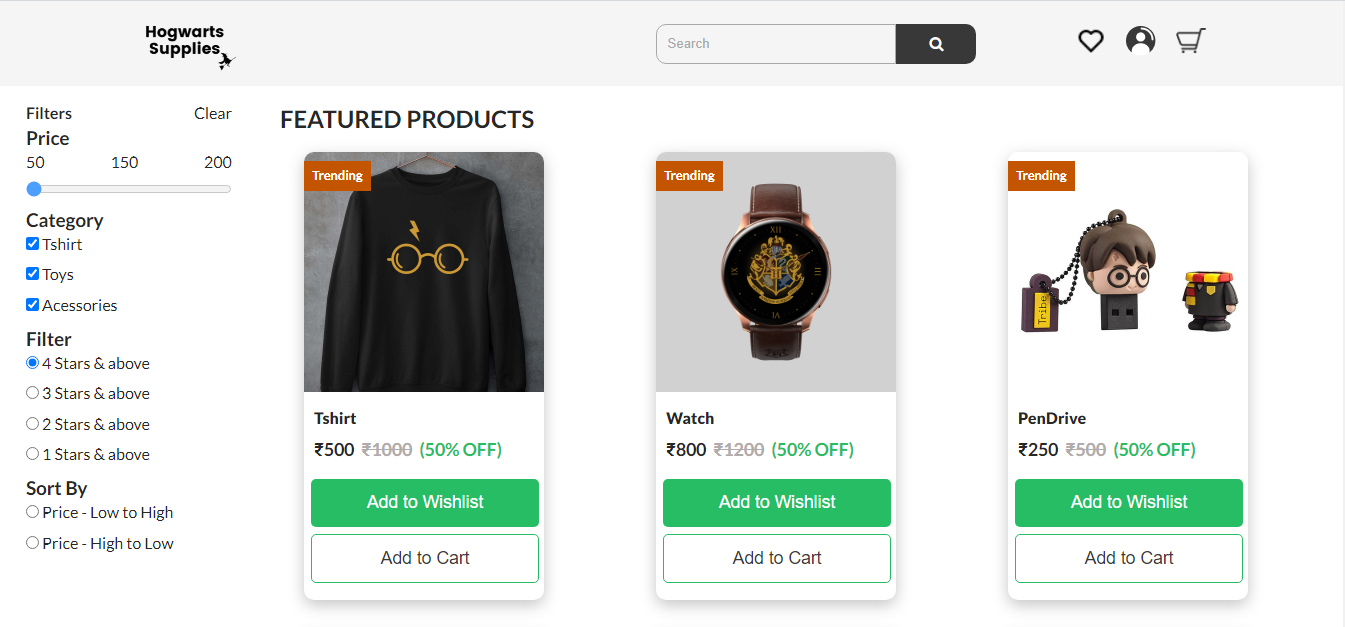Image resolution: width=1345 pixels, height=627 pixels.
Task: Add the Watch to Wishlist
Action: point(776,503)
